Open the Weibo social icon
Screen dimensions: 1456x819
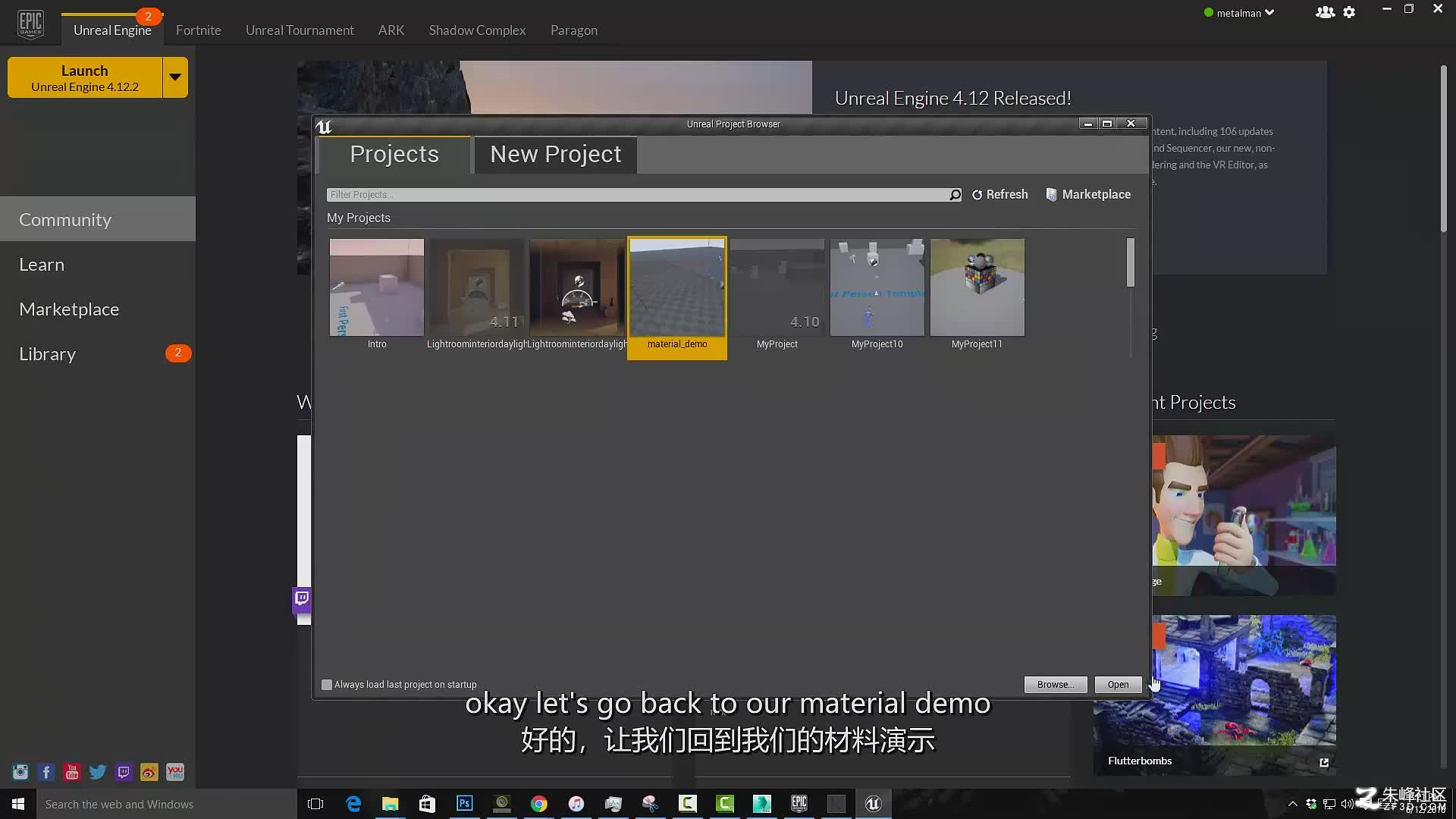pos(149,772)
